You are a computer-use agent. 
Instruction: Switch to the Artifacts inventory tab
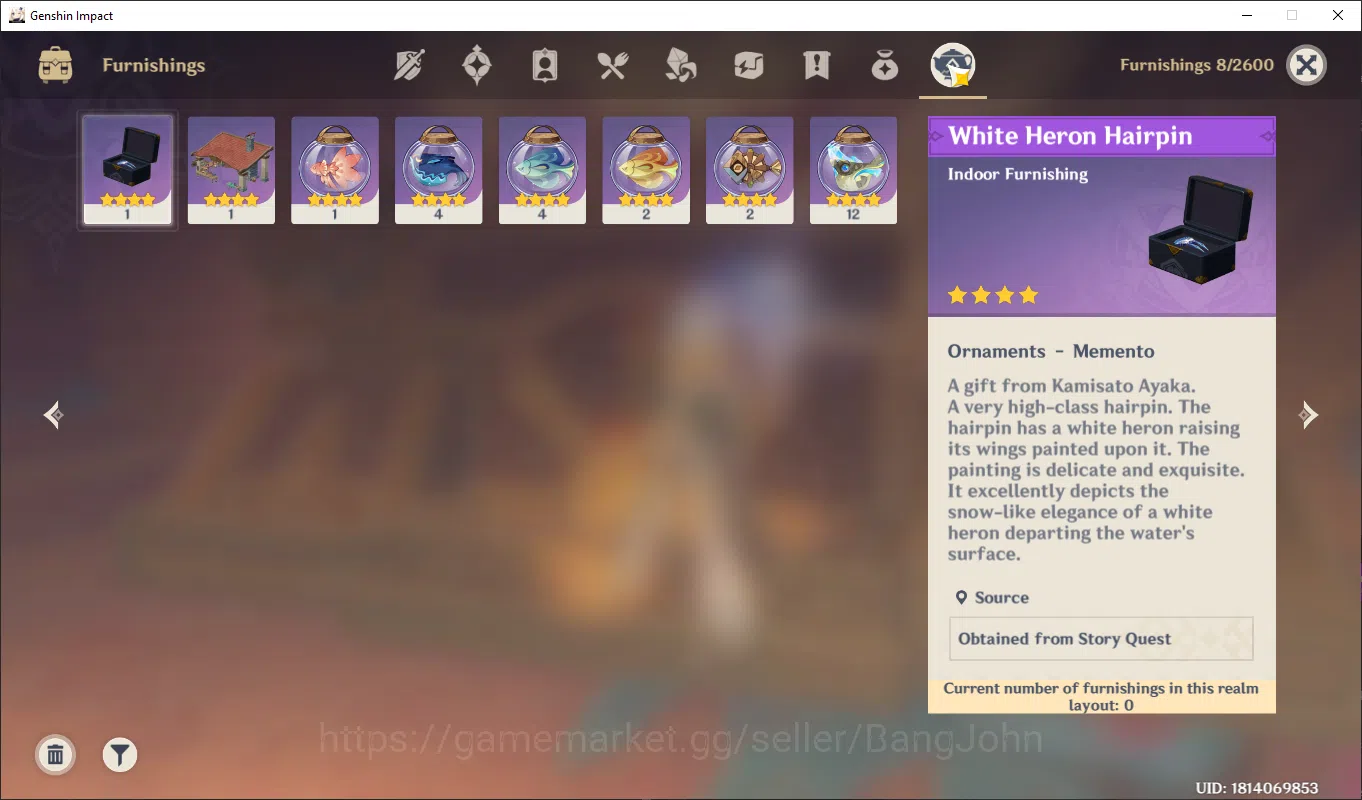pyautogui.click(x=477, y=66)
